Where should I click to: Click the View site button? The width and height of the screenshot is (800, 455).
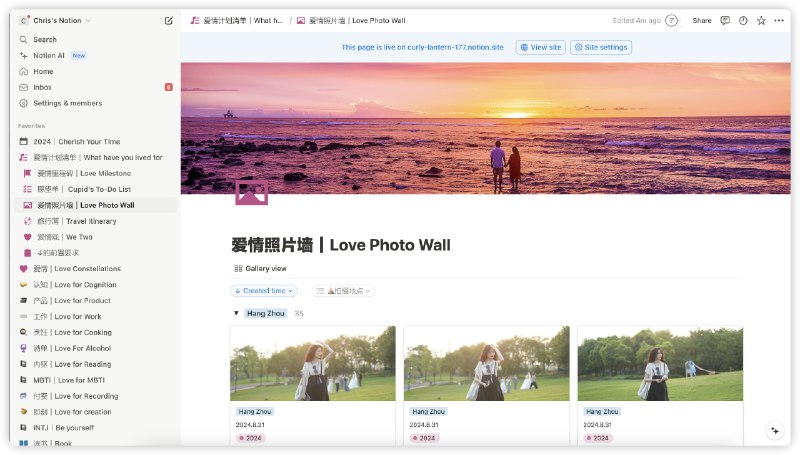pyautogui.click(x=540, y=47)
